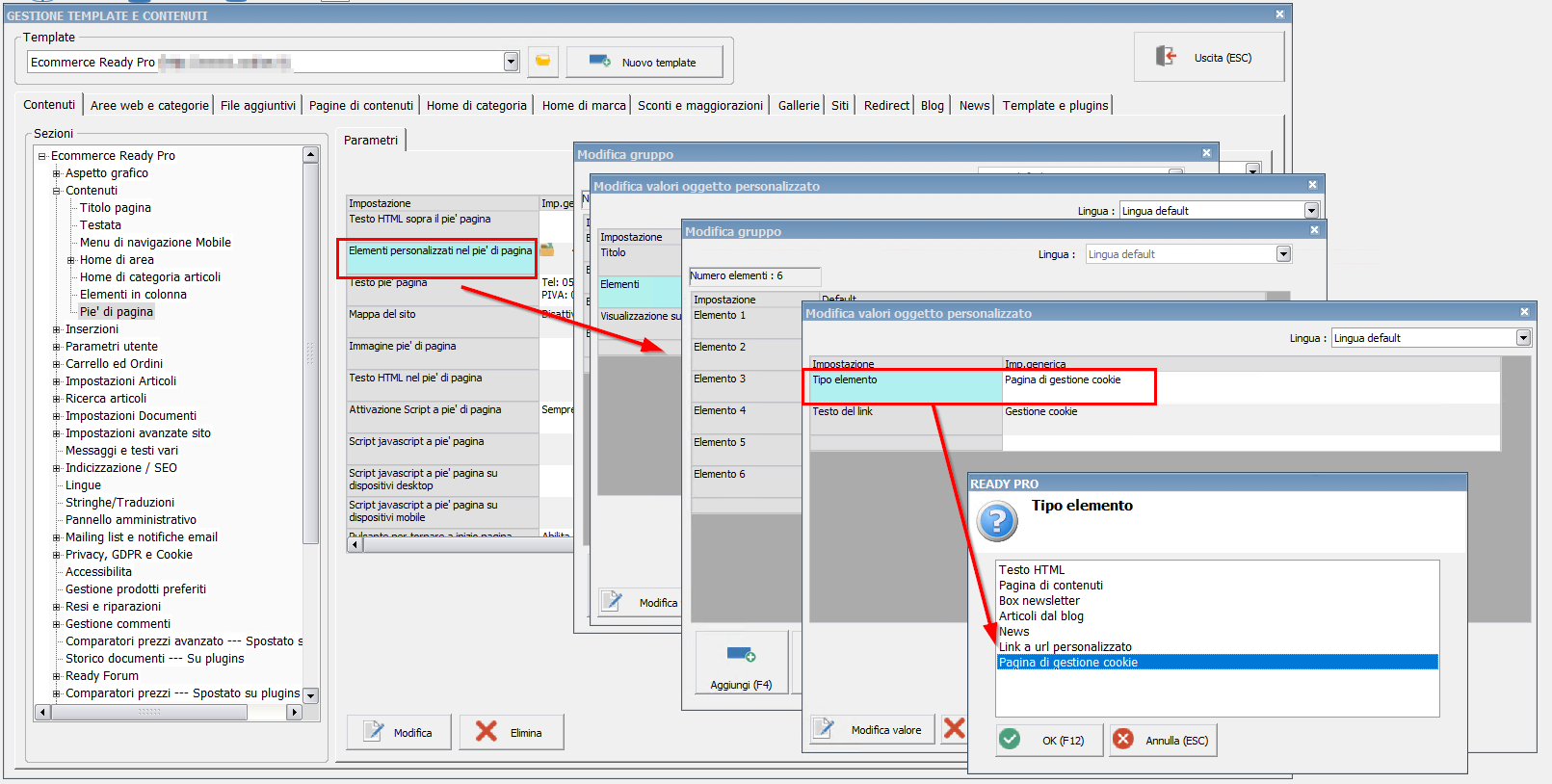Confirm with the OK (F12) button
1552x784 pixels.
point(1048,740)
